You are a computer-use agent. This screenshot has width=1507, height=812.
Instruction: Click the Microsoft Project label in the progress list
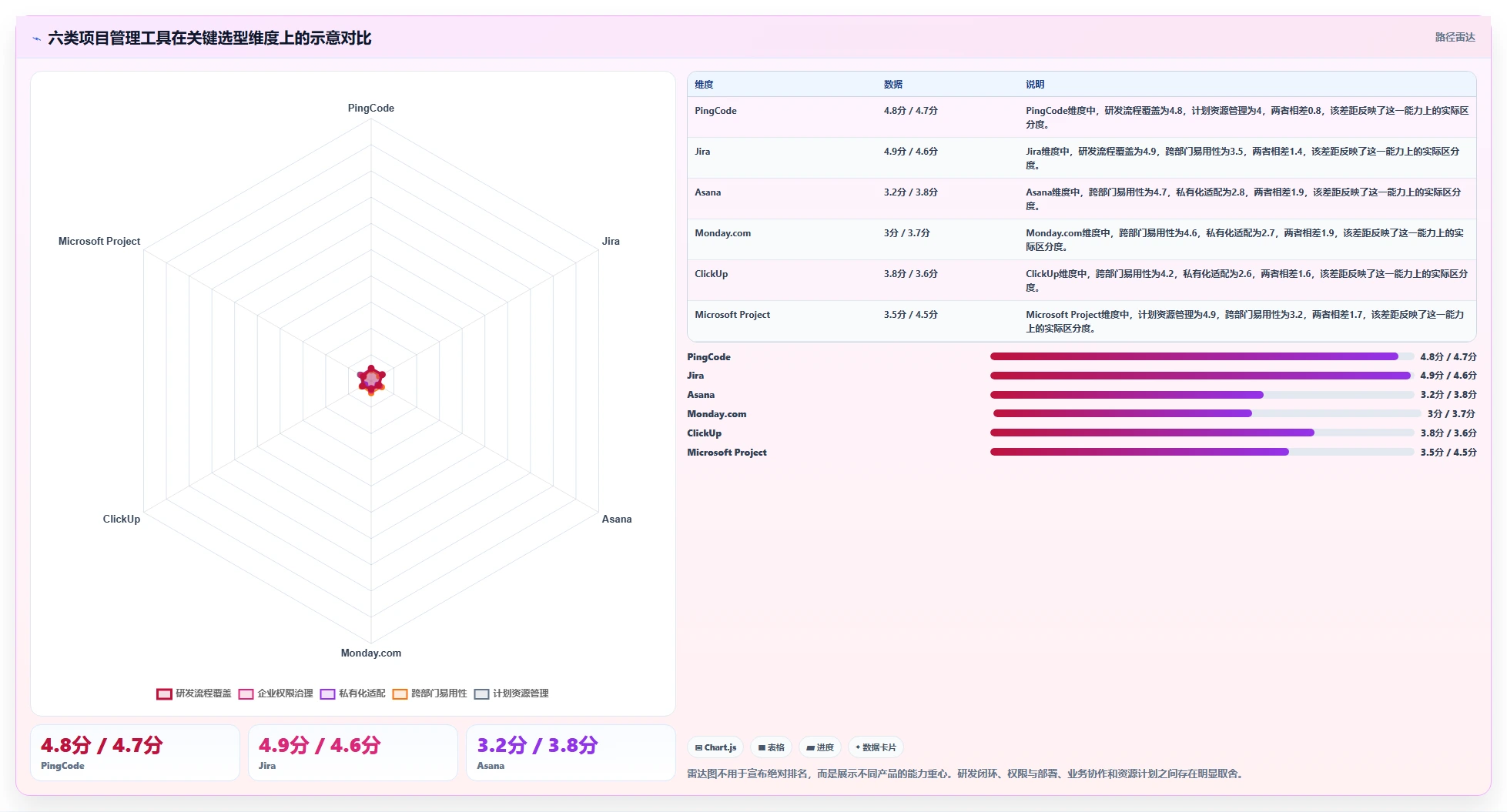726,453
